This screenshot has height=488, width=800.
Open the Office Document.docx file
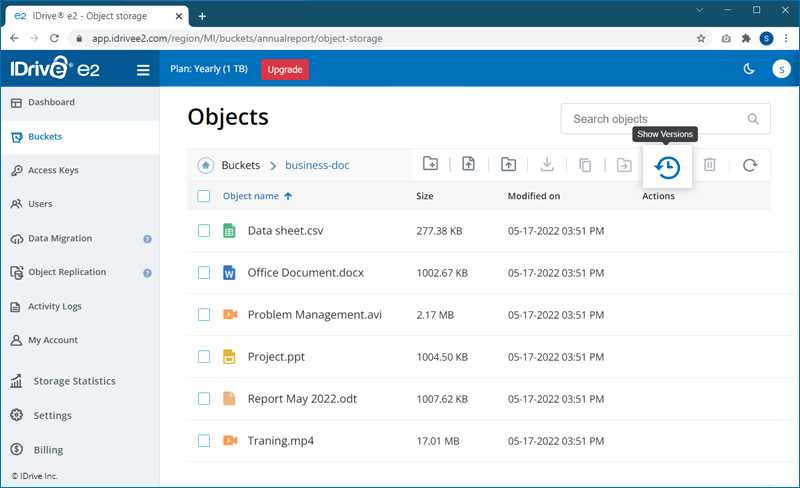[305, 273]
